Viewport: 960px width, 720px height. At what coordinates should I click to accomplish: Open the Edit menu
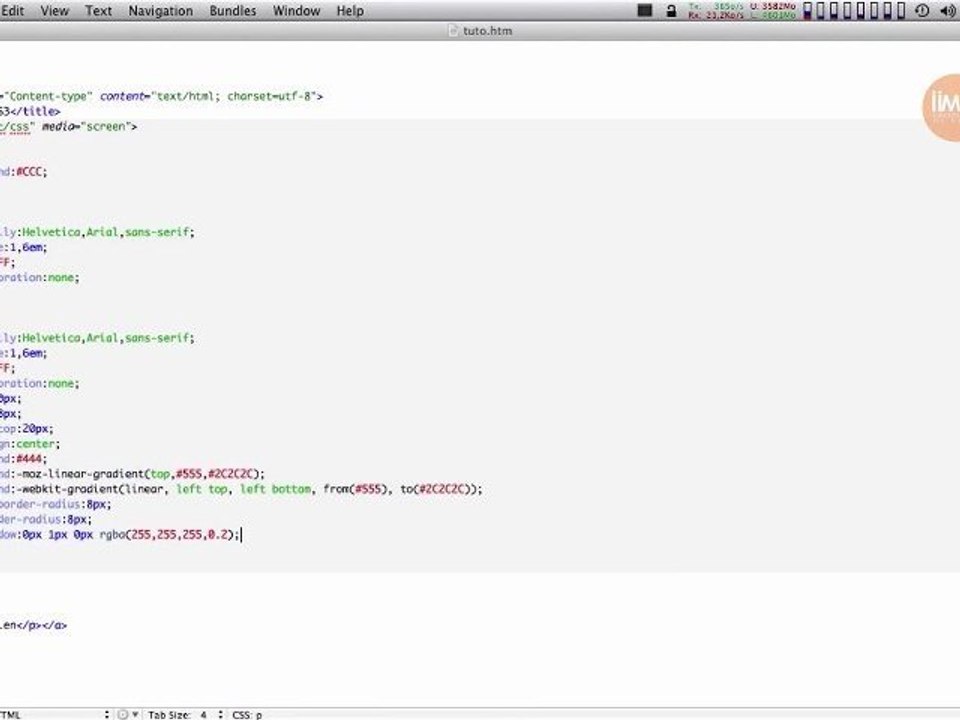(12, 10)
